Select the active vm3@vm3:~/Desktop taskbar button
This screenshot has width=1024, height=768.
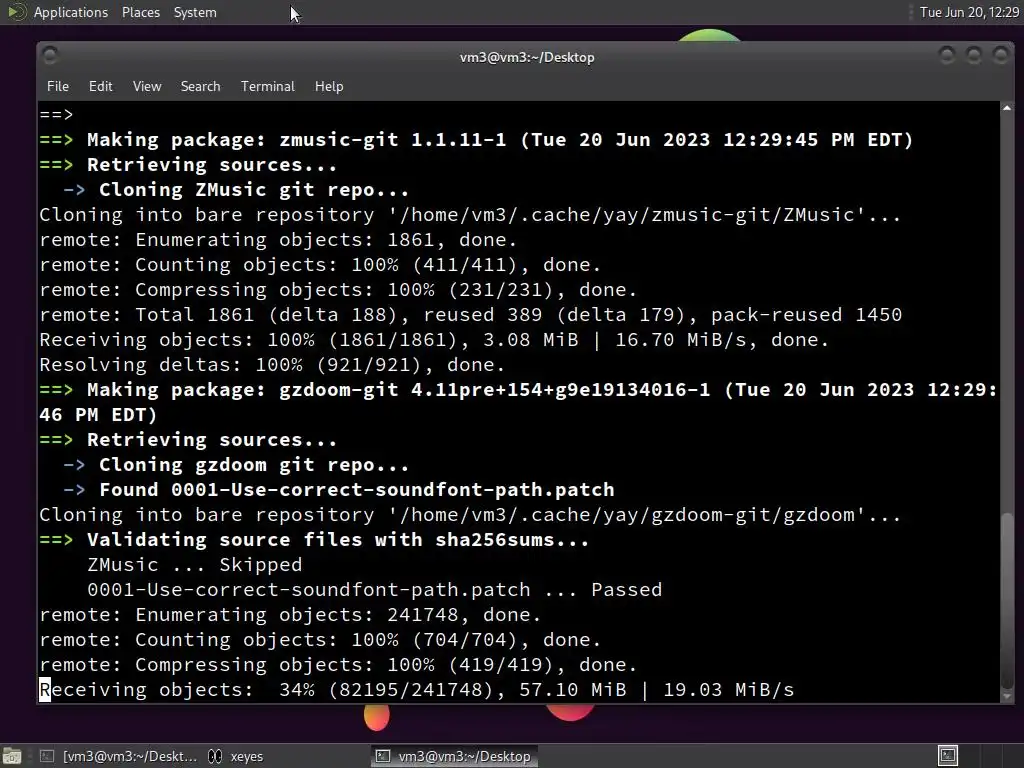pos(455,756)
